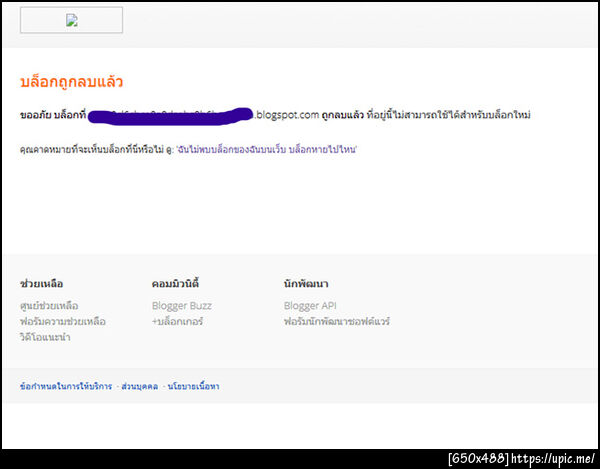Open the Blogger API developer link
The image size is (600, 469).
310,306
